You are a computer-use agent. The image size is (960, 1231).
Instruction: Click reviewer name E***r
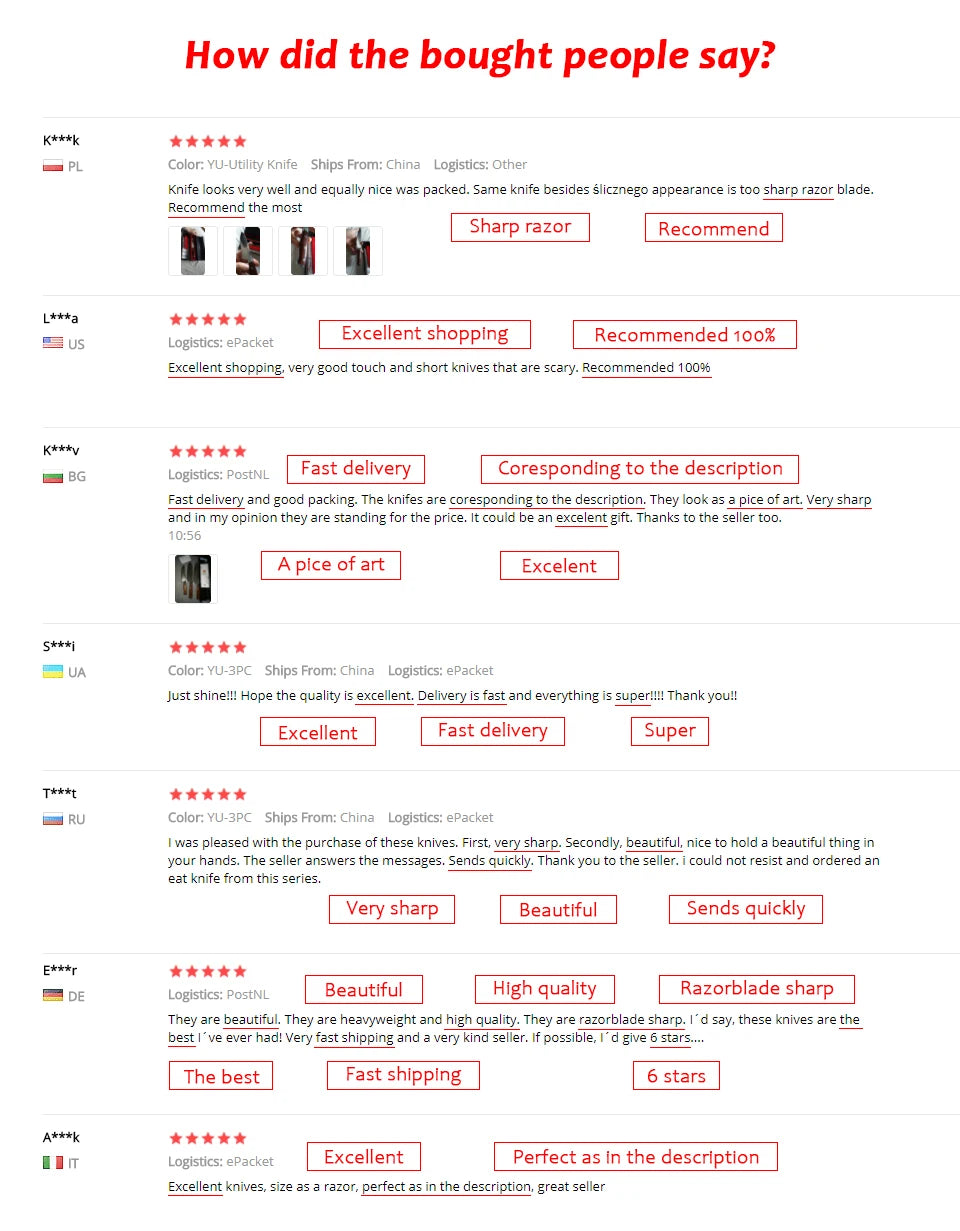pyautogui.click(x=60, y=970)
